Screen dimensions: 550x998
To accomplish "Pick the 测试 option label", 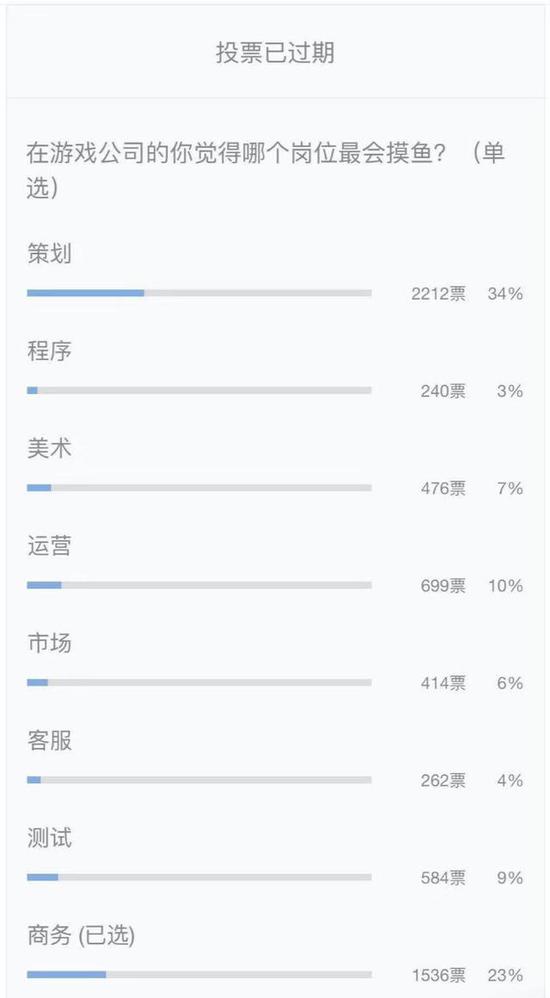I will tap(49, 838).
